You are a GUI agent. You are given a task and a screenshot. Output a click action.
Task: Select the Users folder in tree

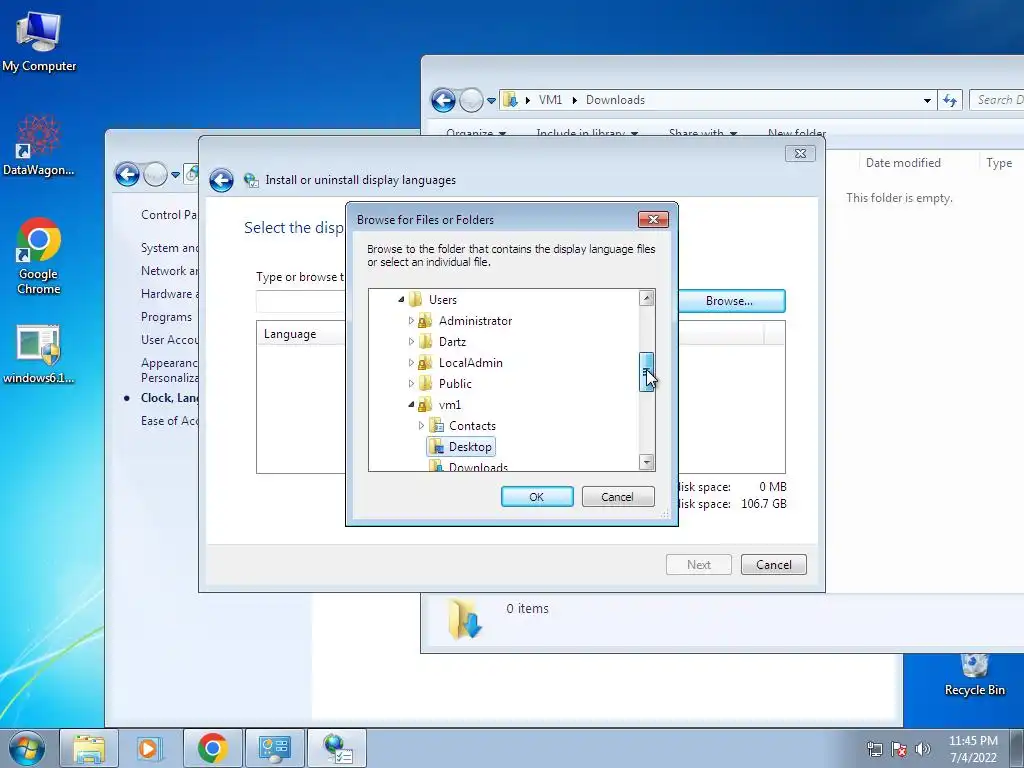tap(442, 300)
